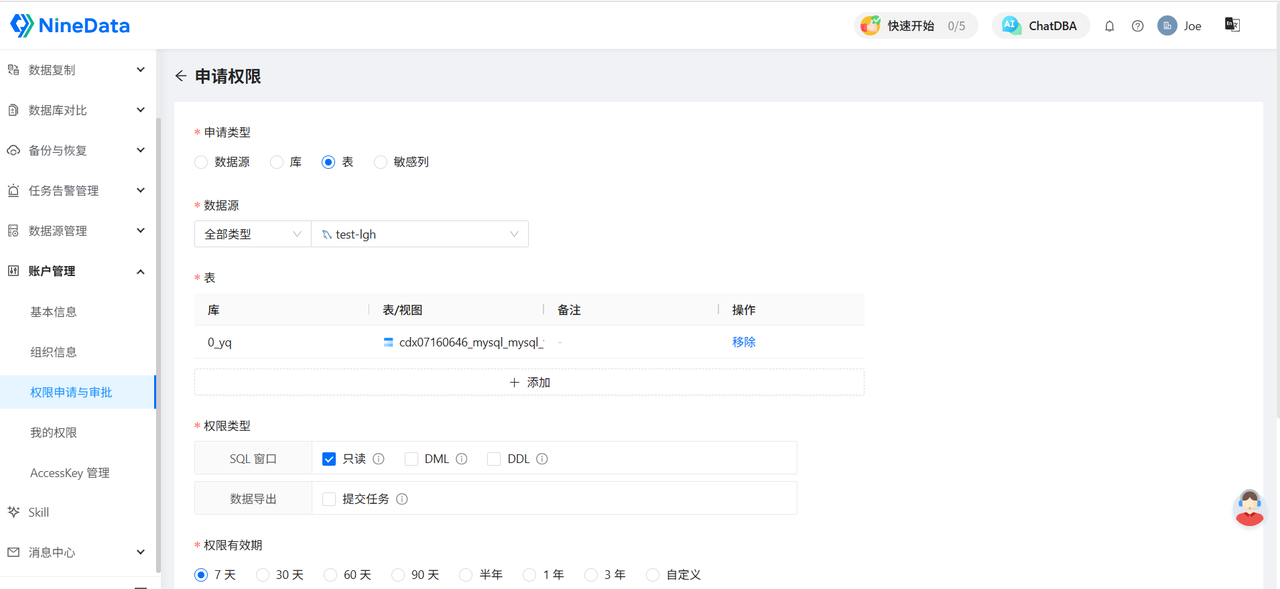The image size is (1280, 589).
Task: Open the 全部类型 datasource type dropdown
Action: pos(252,234)
